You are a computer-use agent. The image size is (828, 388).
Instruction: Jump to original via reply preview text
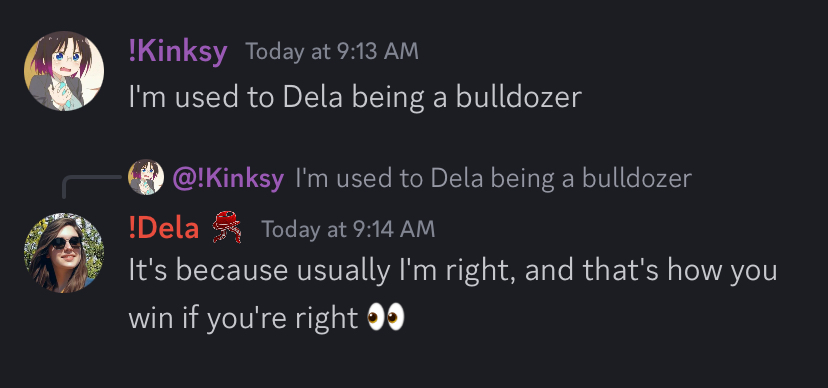point(494,178)
